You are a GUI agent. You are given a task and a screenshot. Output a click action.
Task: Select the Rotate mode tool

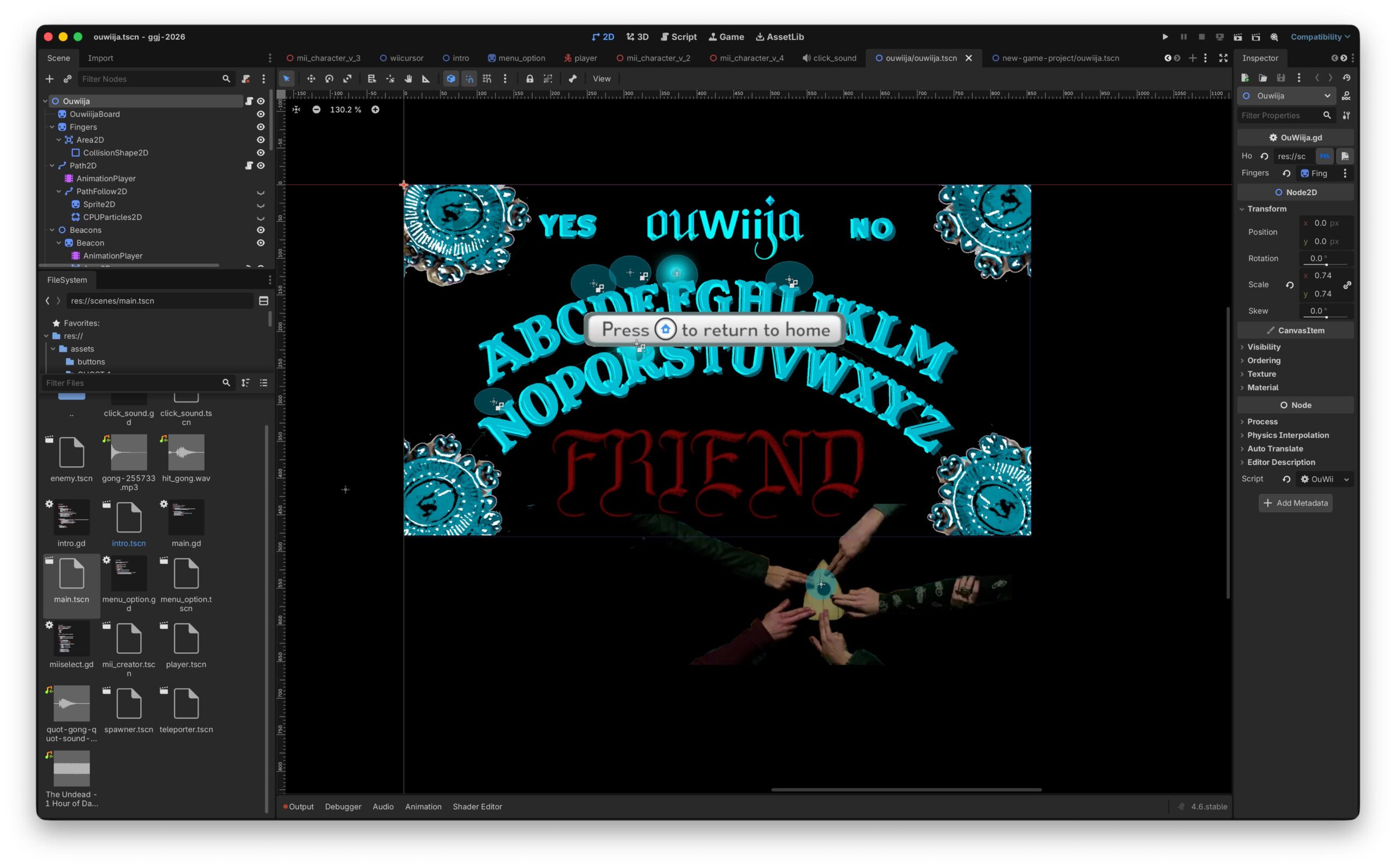point(329,79)
